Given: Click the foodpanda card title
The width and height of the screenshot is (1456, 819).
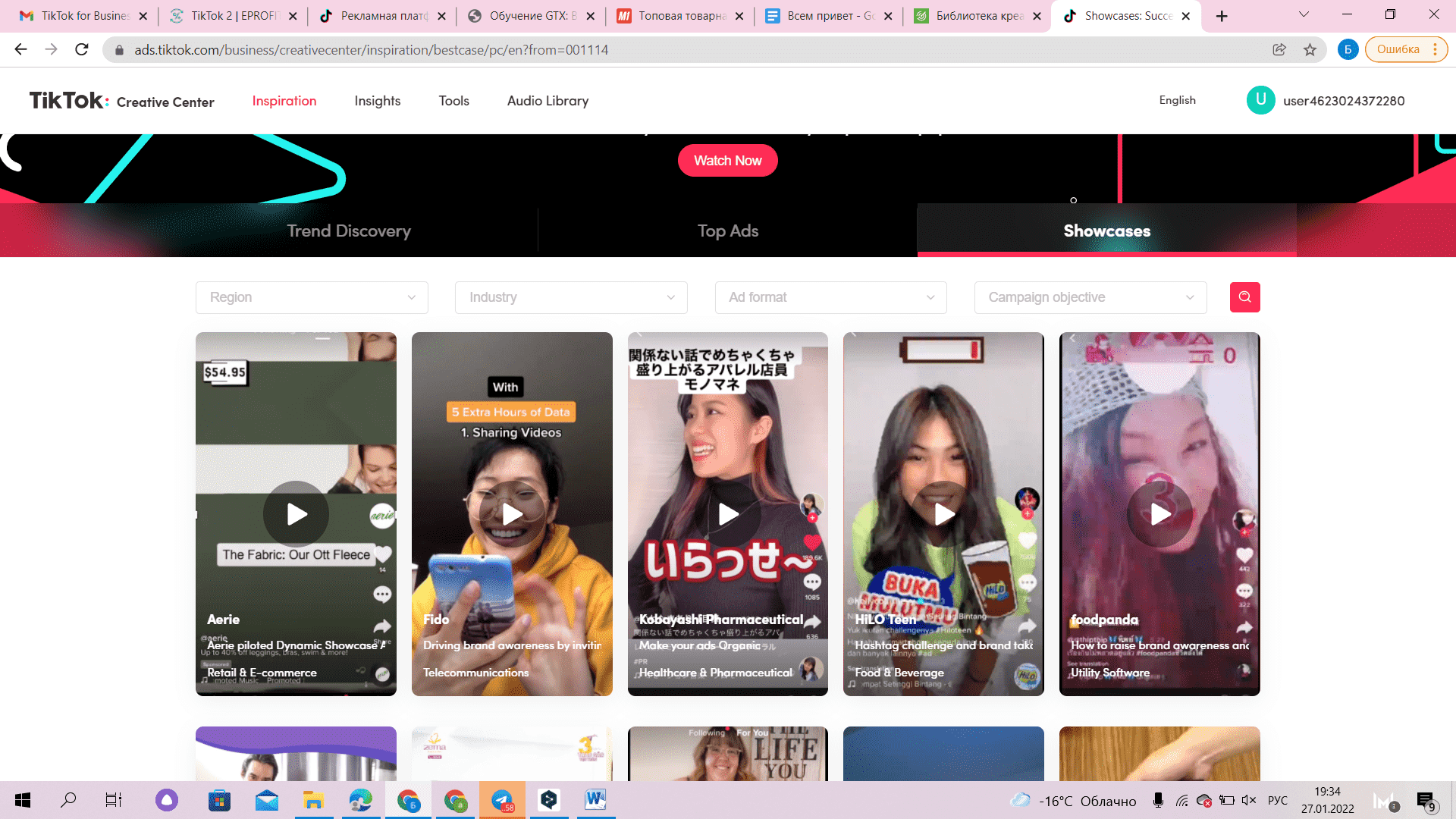Looking at the screenshot, I should pyautogui.click(x=1104, y=620).
